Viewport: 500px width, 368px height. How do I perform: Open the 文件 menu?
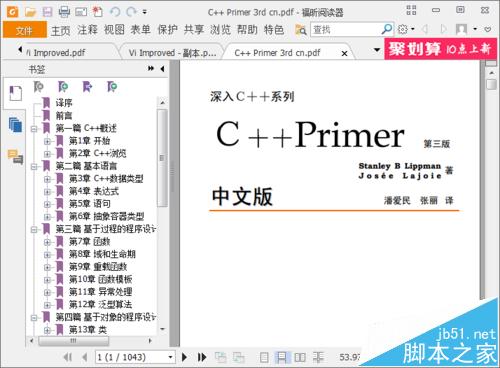coord(24,30)
